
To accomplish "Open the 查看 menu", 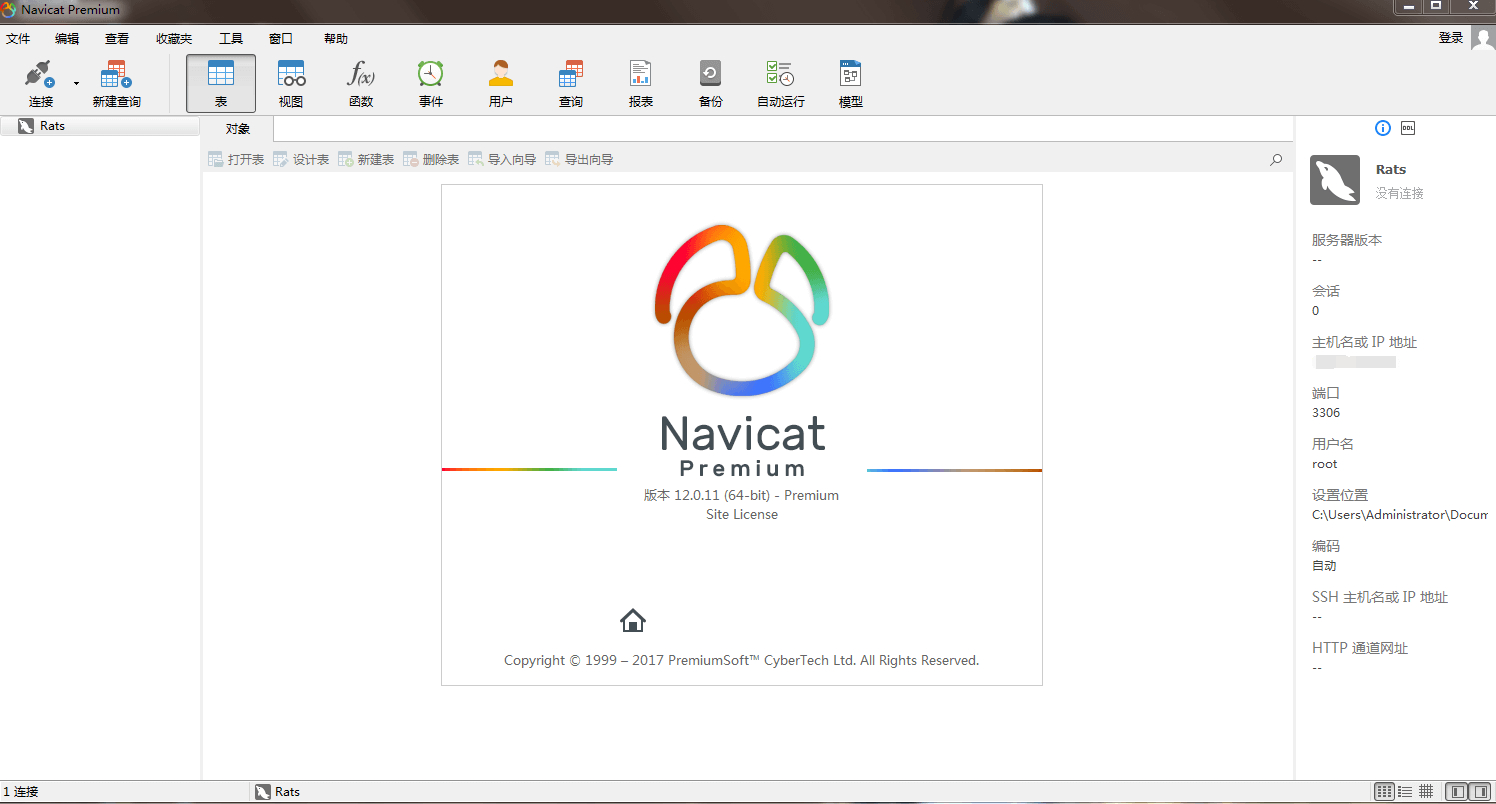I will tap(117, 39).
